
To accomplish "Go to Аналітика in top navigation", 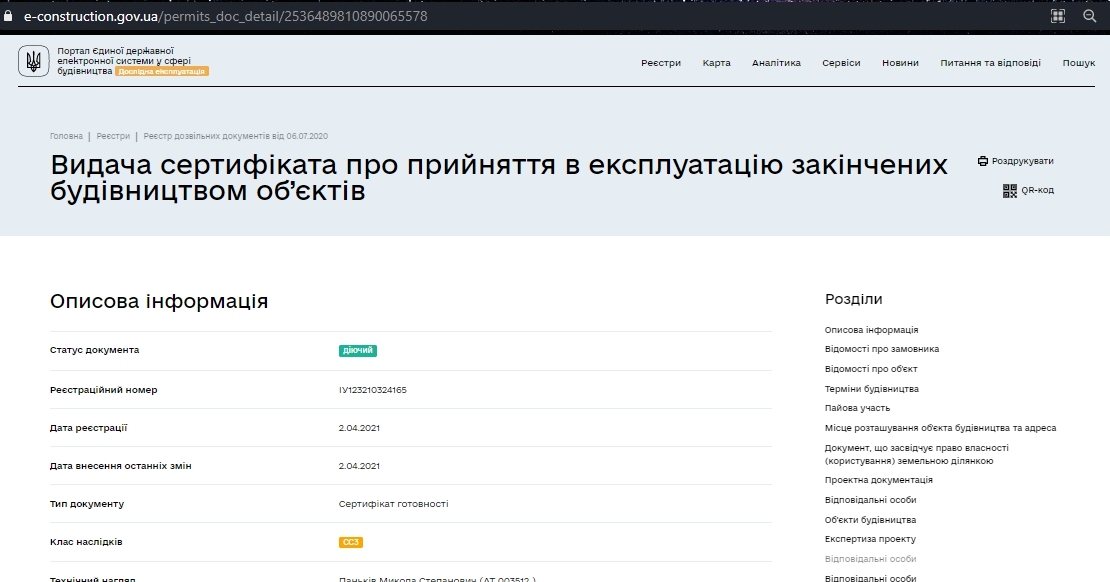I will 777,63.
